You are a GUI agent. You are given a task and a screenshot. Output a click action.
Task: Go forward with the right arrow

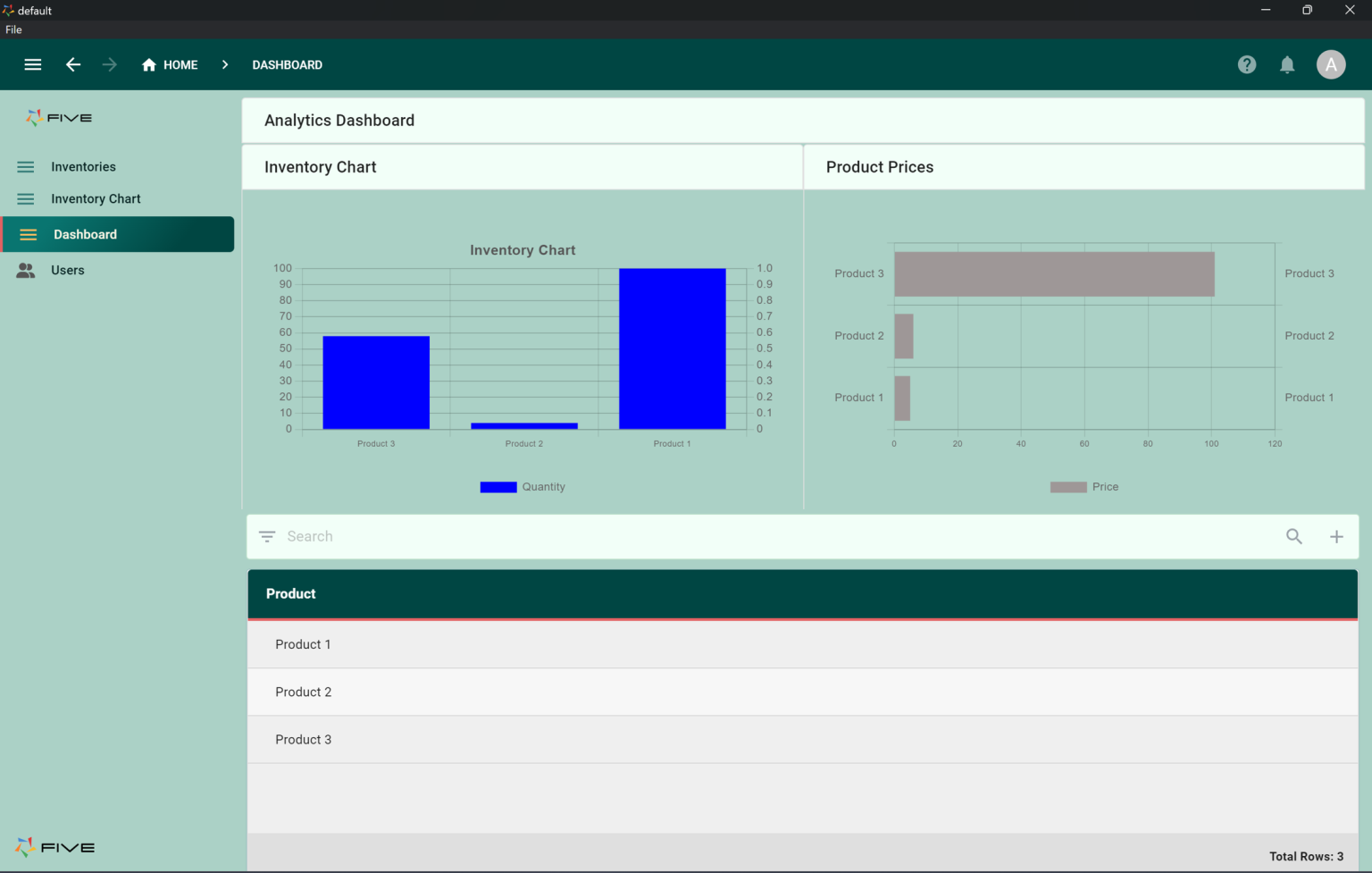(109, 64)
